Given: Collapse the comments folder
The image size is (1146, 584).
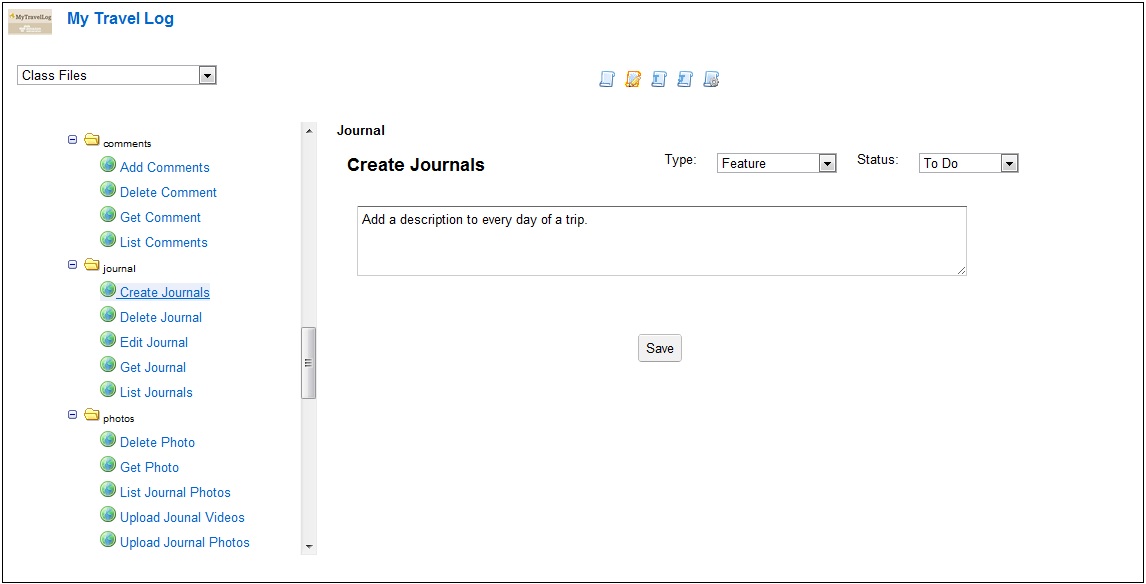Looking at the screenshot, I should (x=72, y=140).
